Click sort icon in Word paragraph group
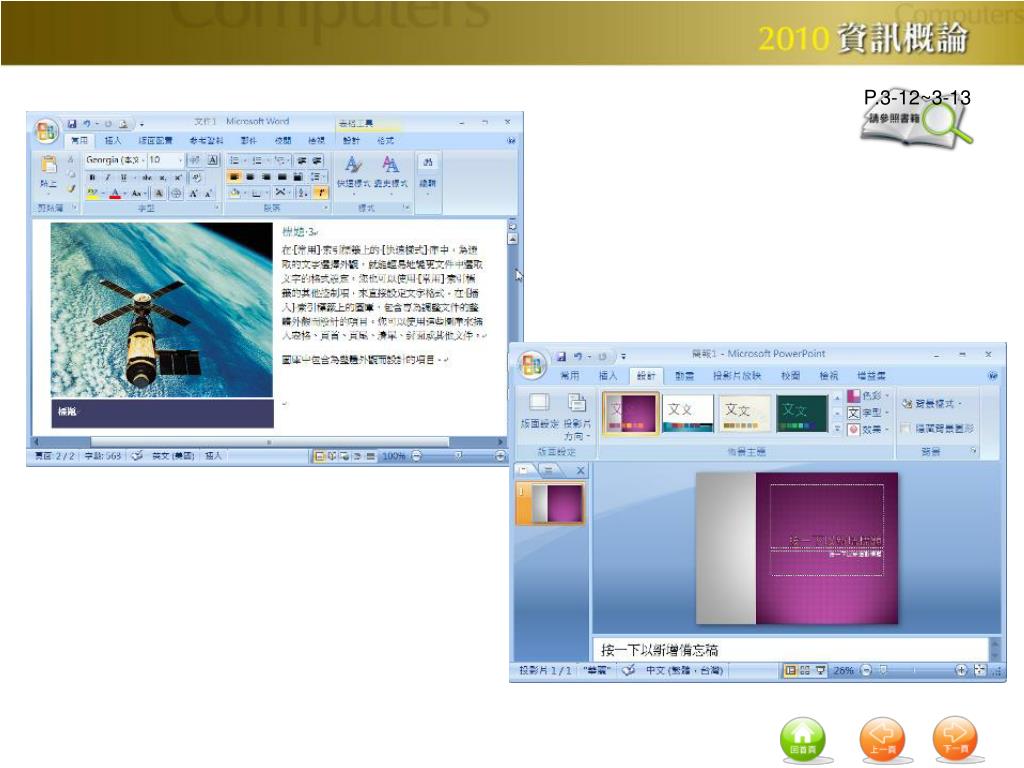This screenshot has height=768, width=1024. tap(302, 193)
